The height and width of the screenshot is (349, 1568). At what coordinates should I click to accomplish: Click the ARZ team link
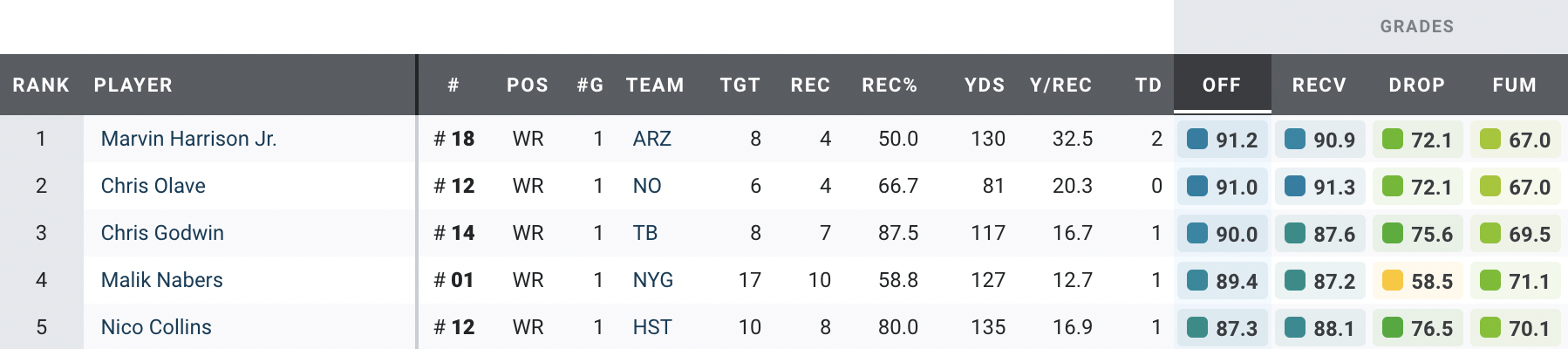click(x=651, y=139)
